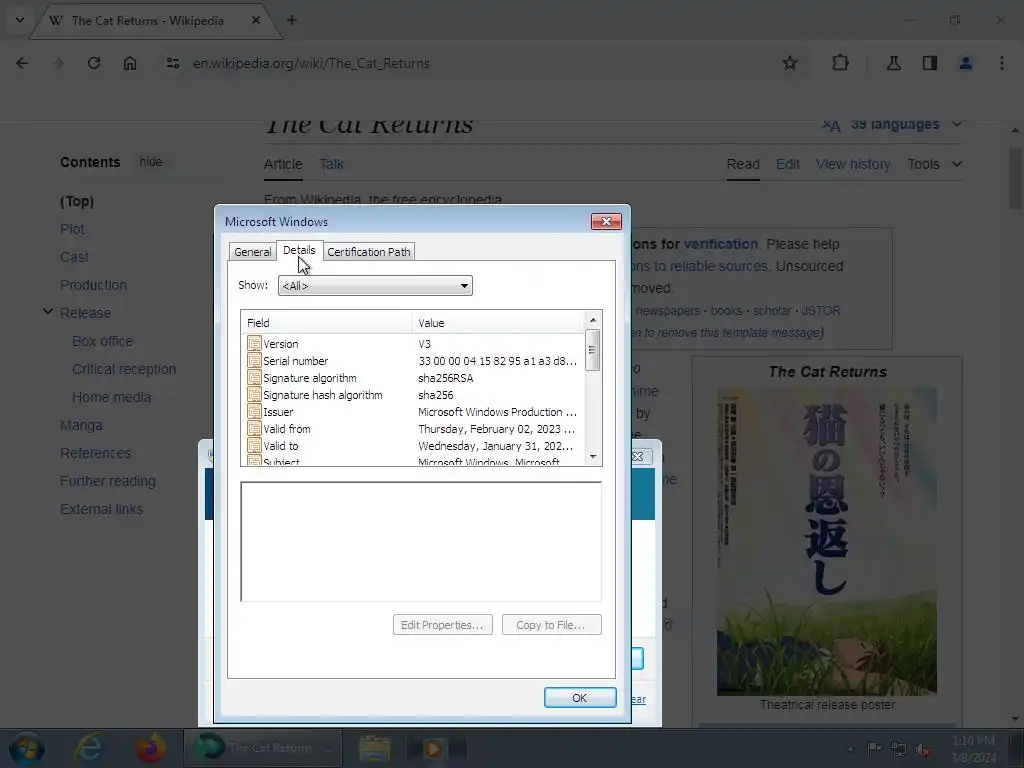Open Windows Media Player from taskbar
The height and width of the screenshot is (768, 1024).
tap(434, 748)
